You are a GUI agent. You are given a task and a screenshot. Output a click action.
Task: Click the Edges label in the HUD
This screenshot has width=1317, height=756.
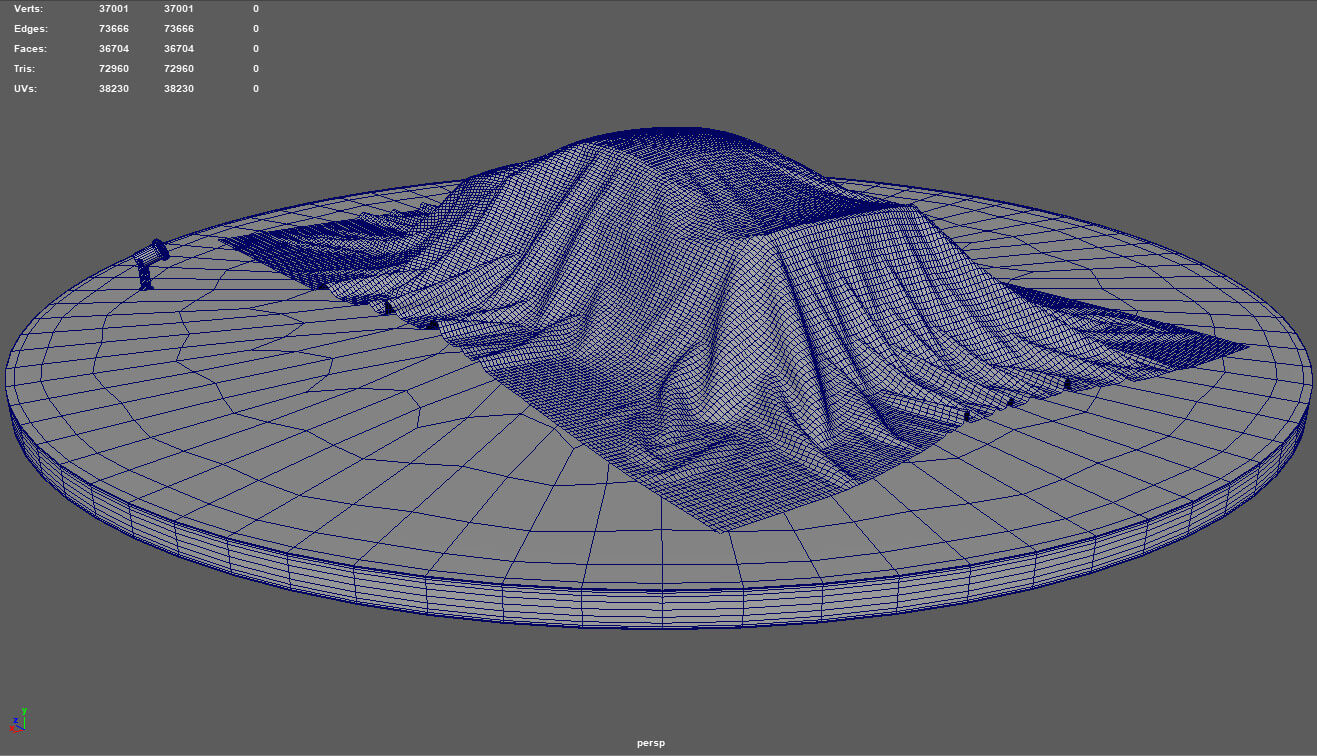click(x=30, y=29)
